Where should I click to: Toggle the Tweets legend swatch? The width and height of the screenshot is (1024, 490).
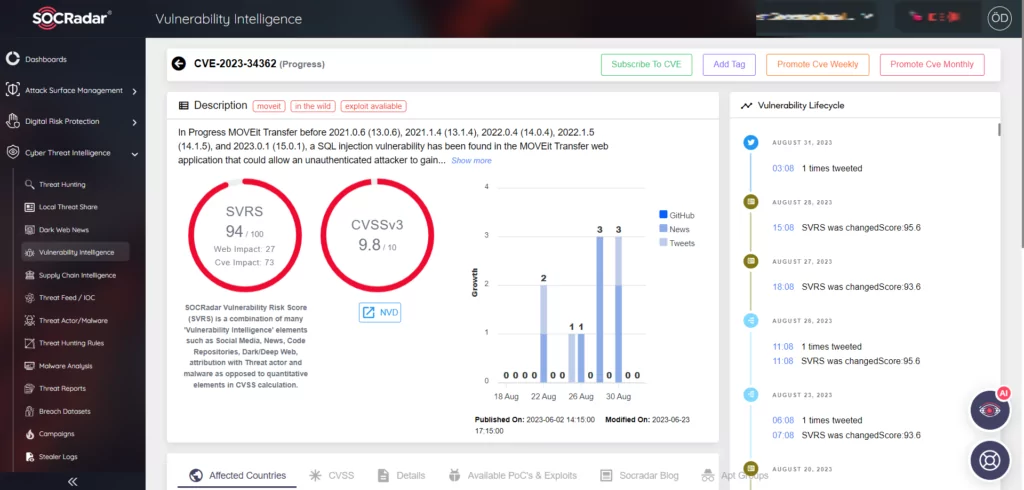(x=664, y=243)
